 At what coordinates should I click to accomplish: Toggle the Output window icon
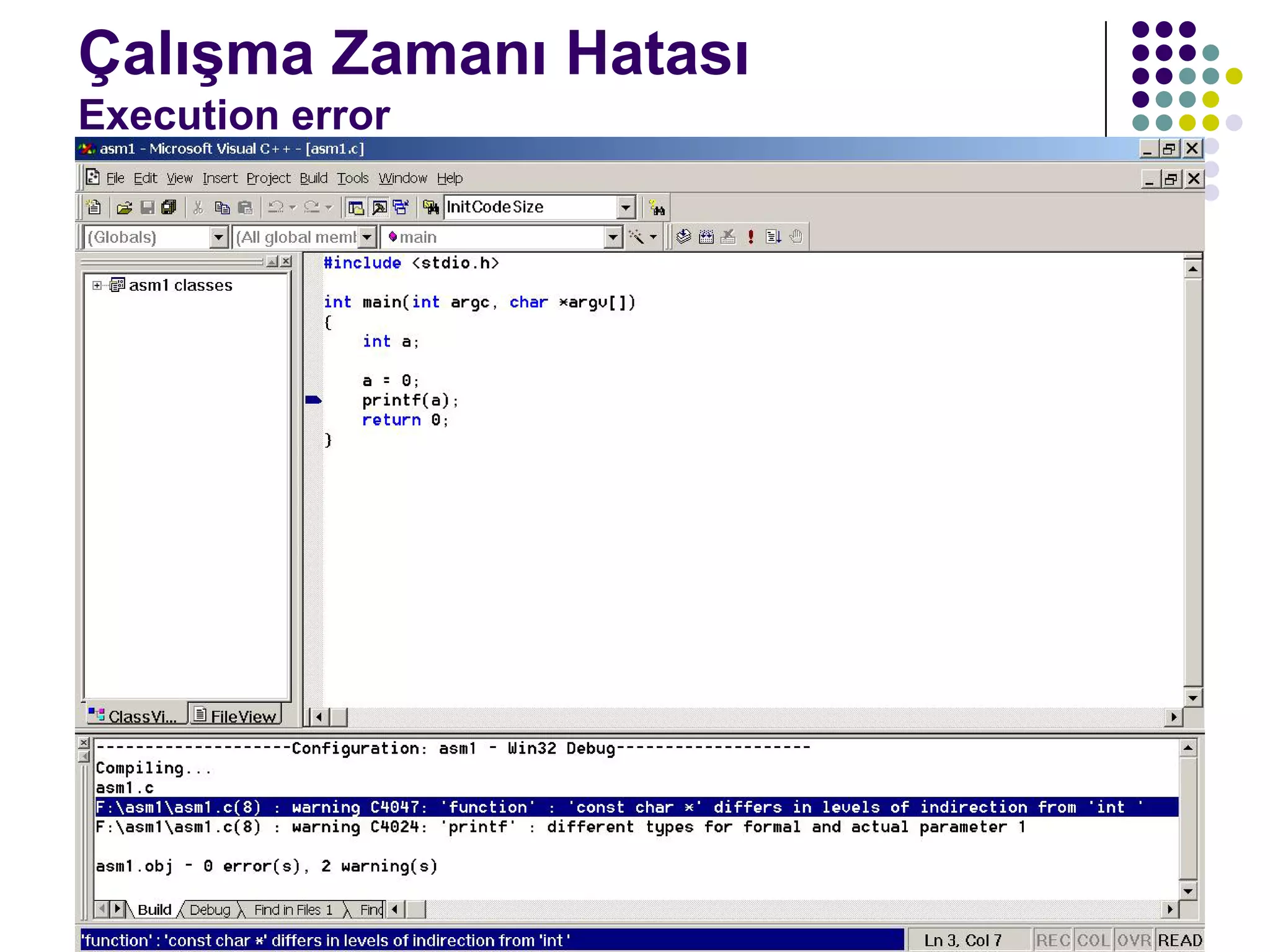[x=379, y=208]
